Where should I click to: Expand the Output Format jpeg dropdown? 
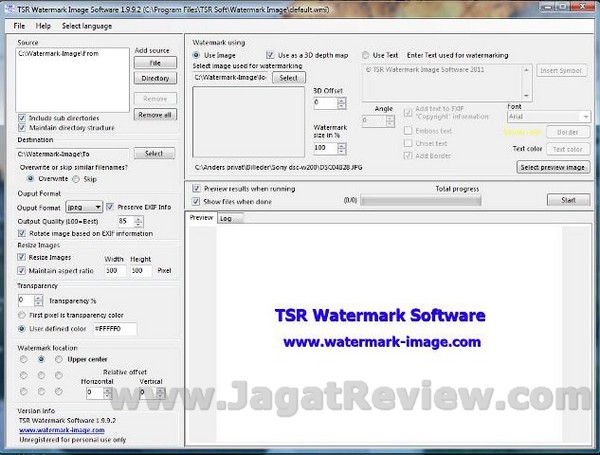(x=84, y=206)
